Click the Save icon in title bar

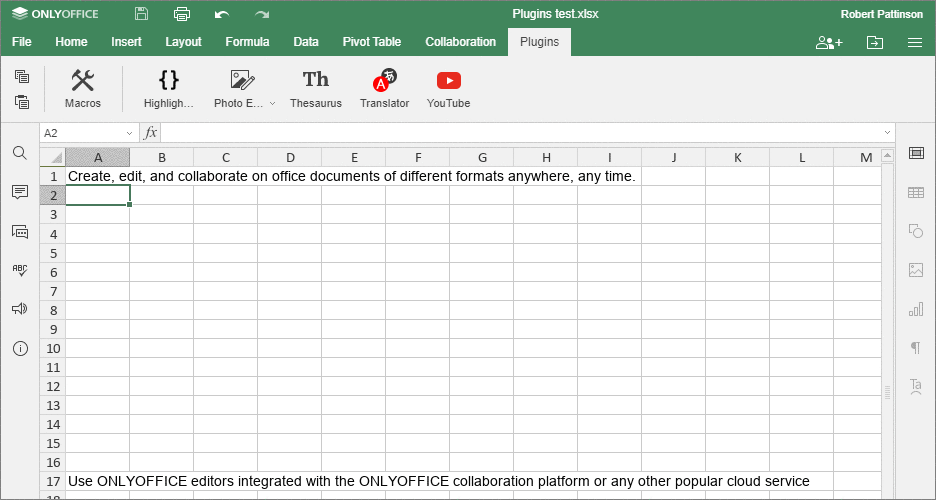141,14
